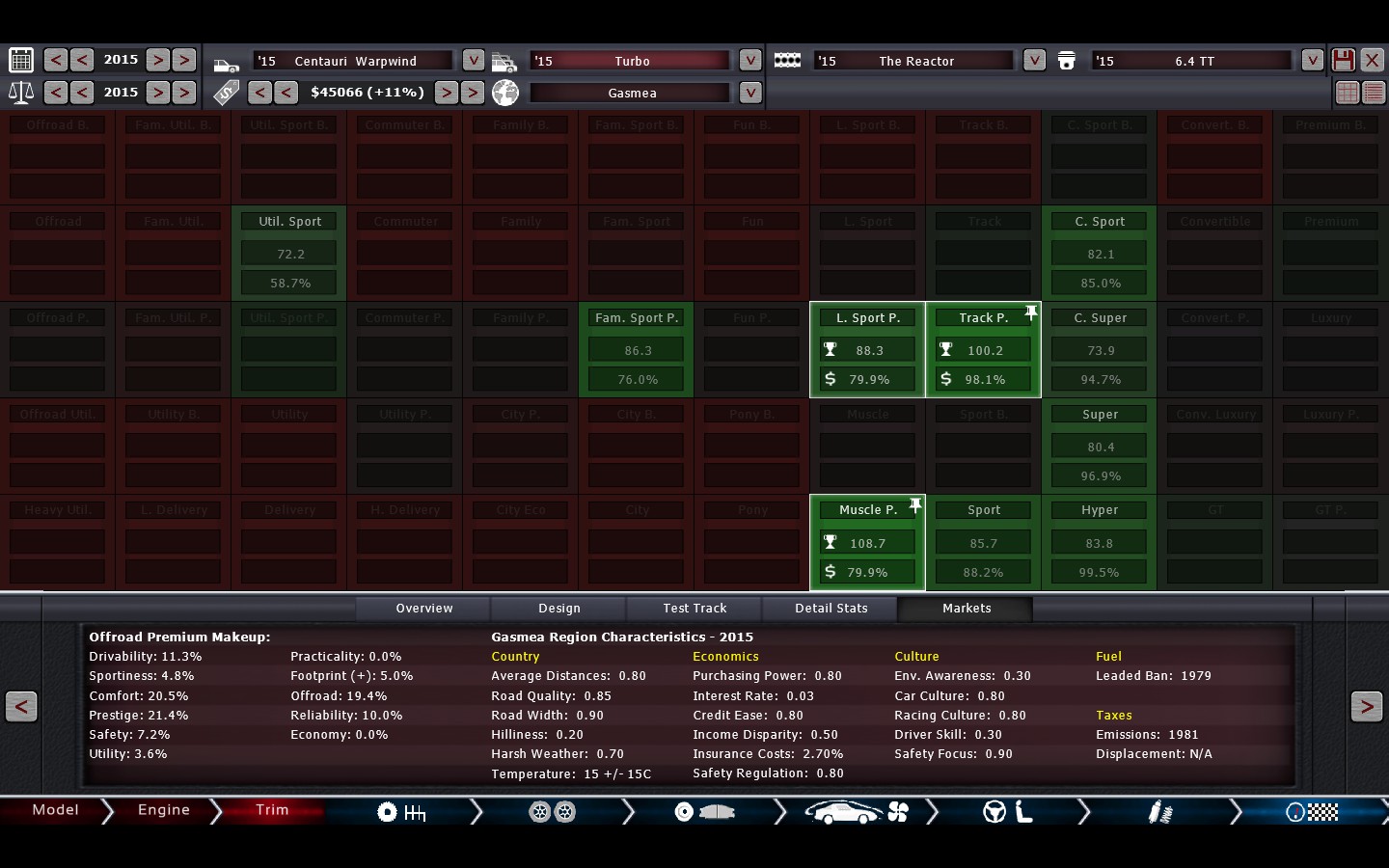Image resolution: width=1389 pixels, height=868 pixels.
Task: Switch to the Overview tab
Action: [x=424, y=609]
